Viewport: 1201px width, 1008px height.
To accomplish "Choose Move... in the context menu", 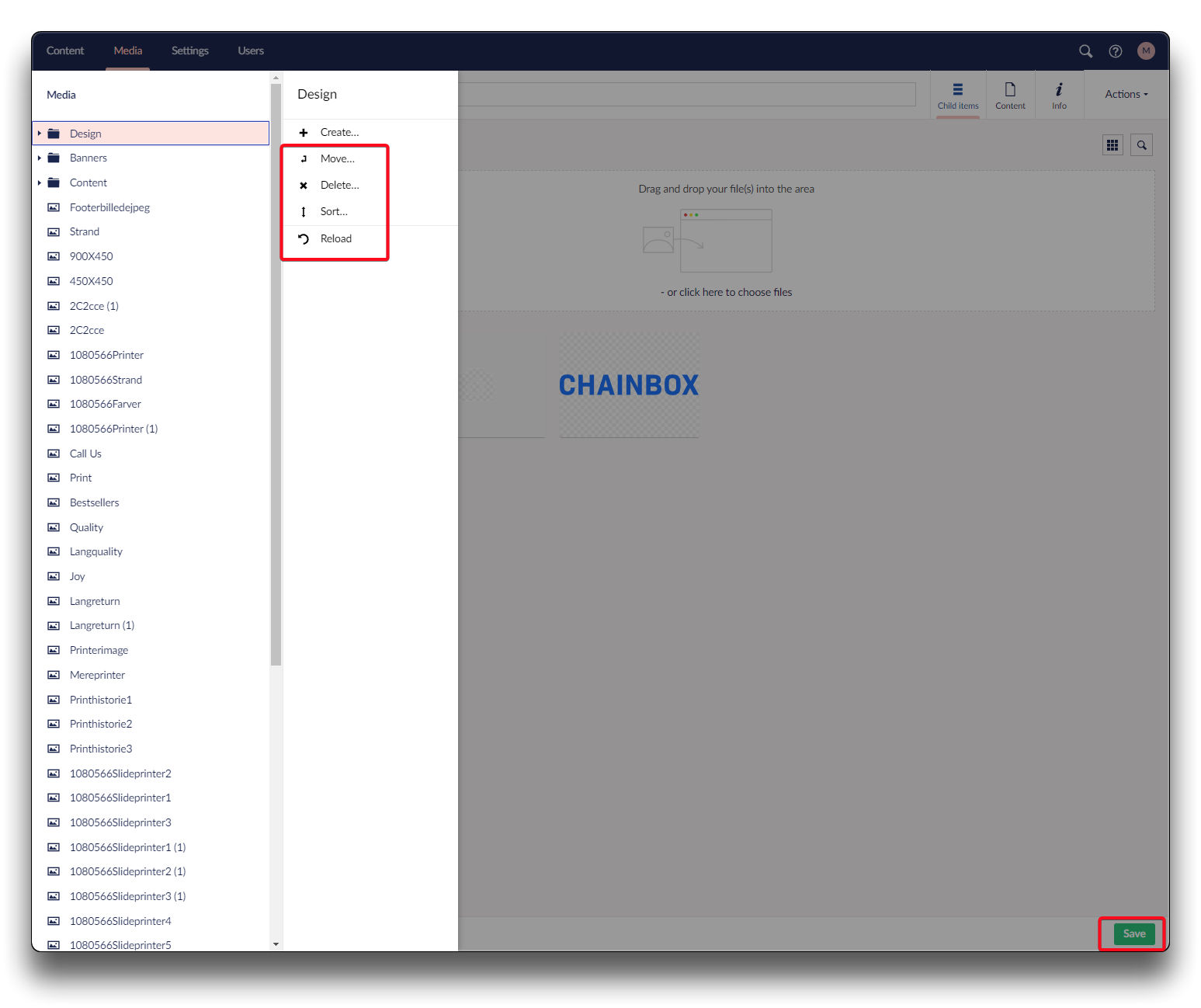I will coord(337,159).
